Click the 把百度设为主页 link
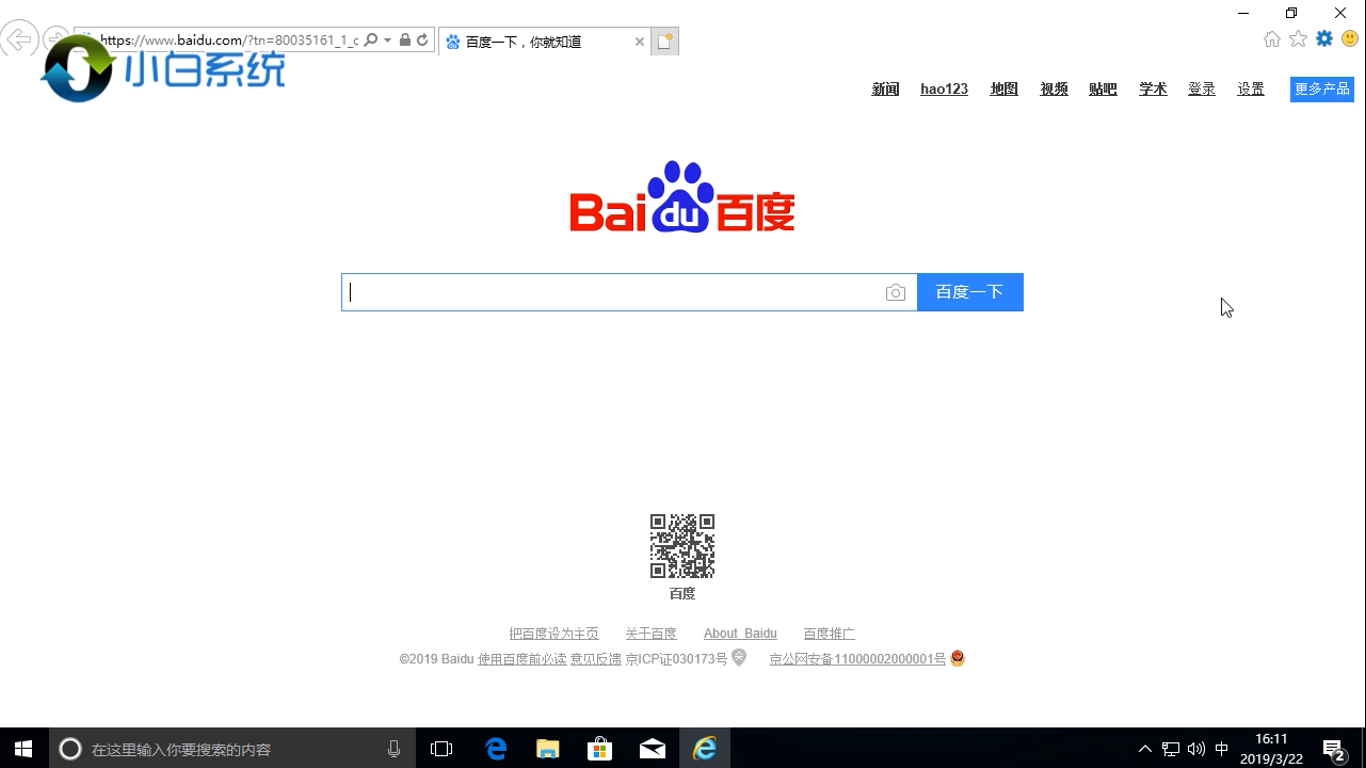 554,633
